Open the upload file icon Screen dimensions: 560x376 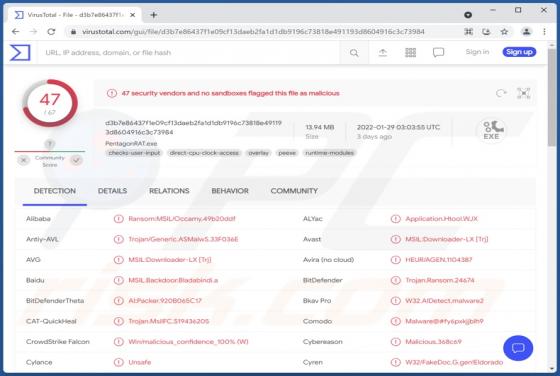click(382, 53)
